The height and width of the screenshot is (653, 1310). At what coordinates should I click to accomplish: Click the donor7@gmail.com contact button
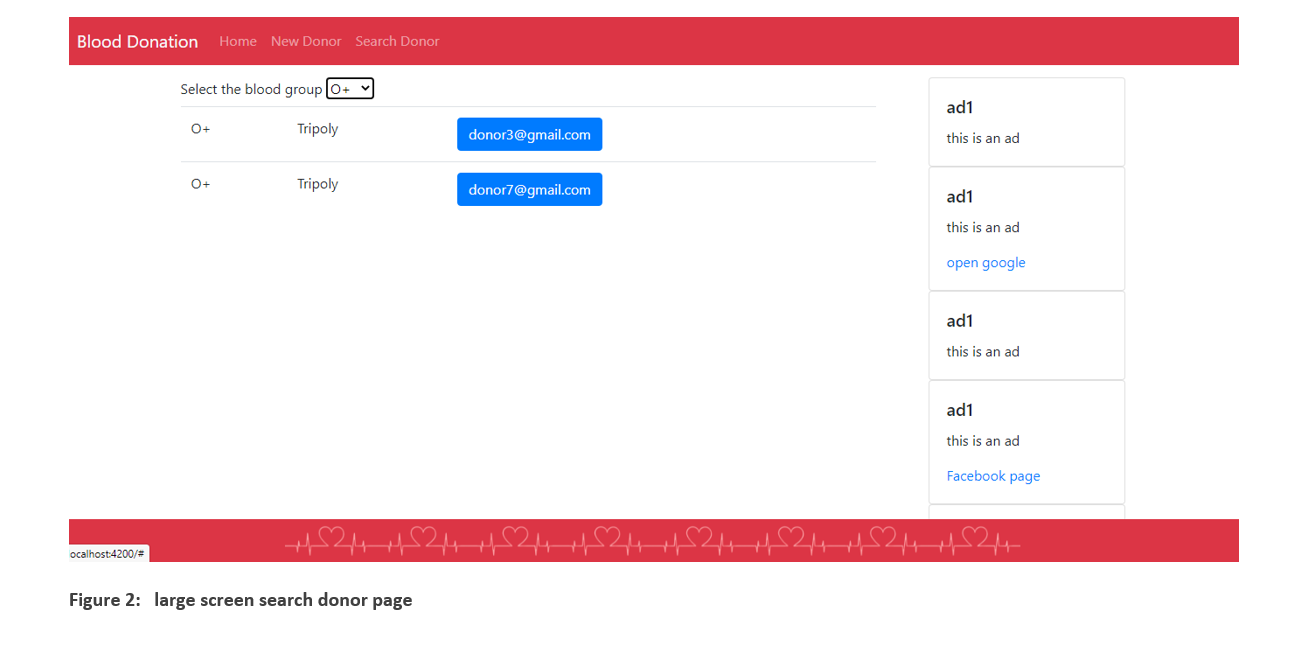[529, 189]
